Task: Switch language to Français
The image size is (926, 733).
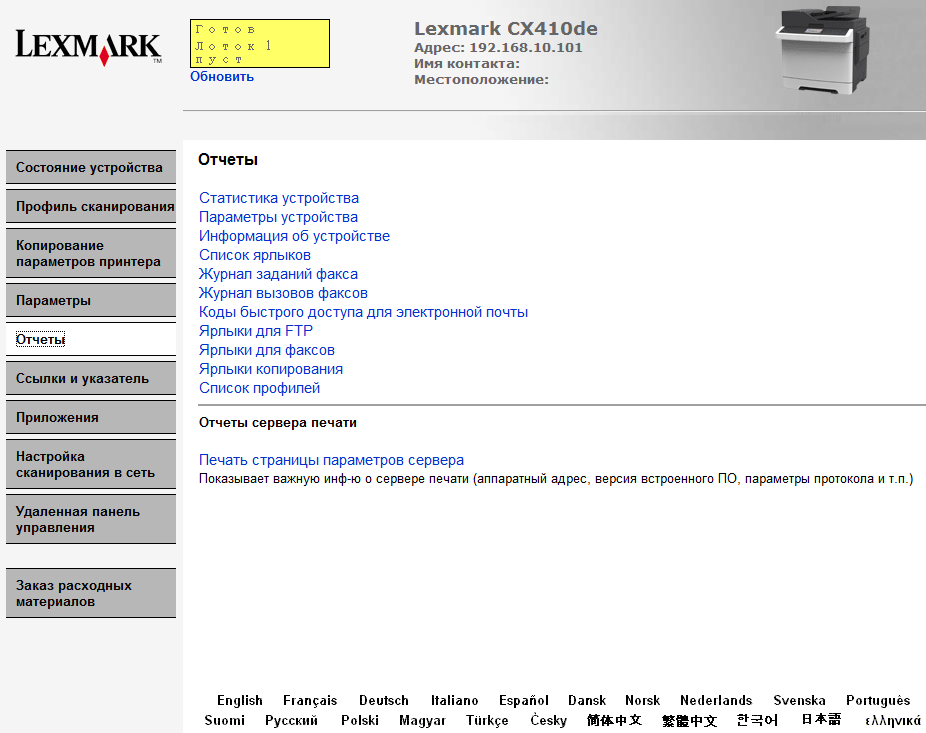Action: (310, 701)
